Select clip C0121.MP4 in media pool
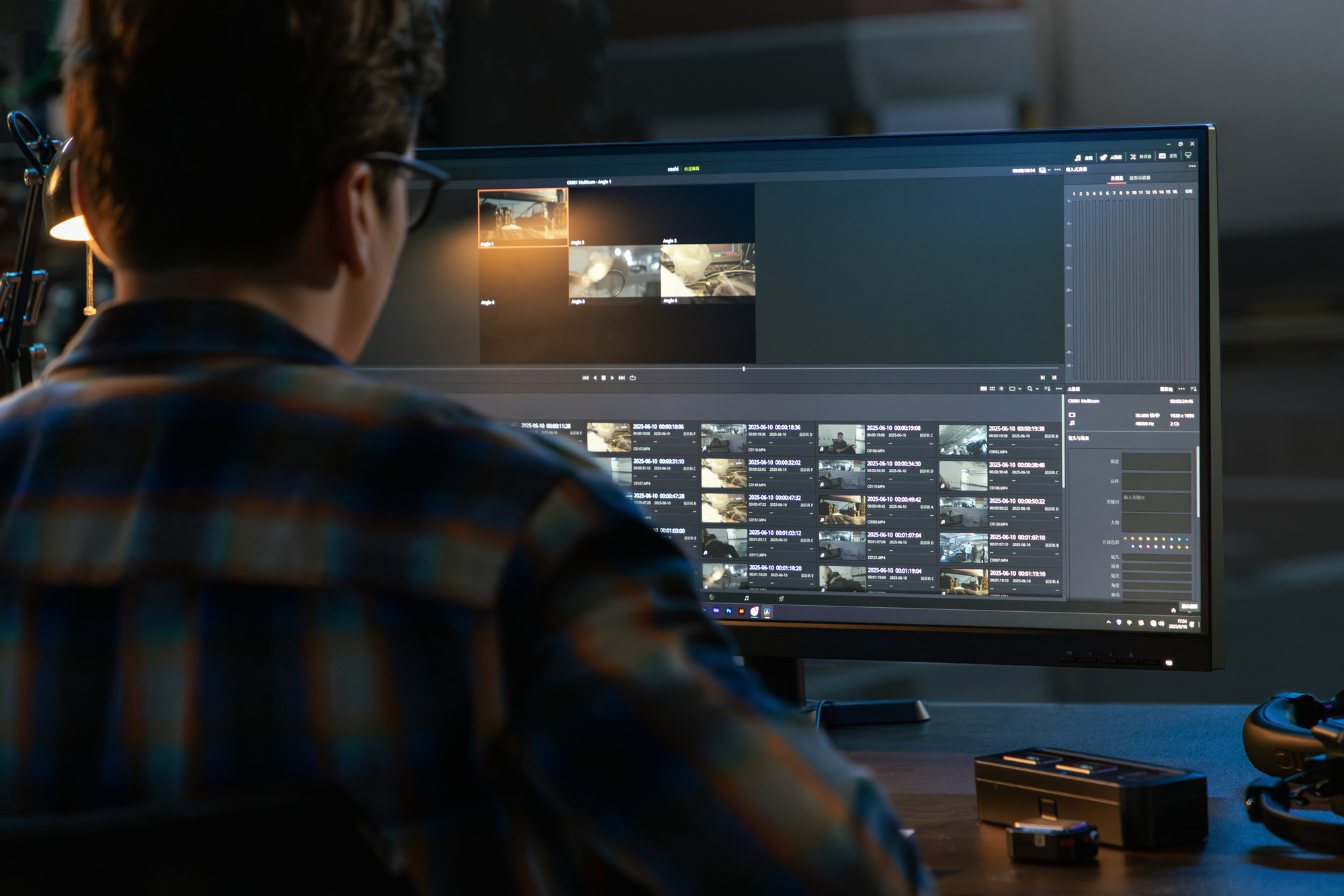Screen dimensions: 1344x896 click(x=877, y=546)
